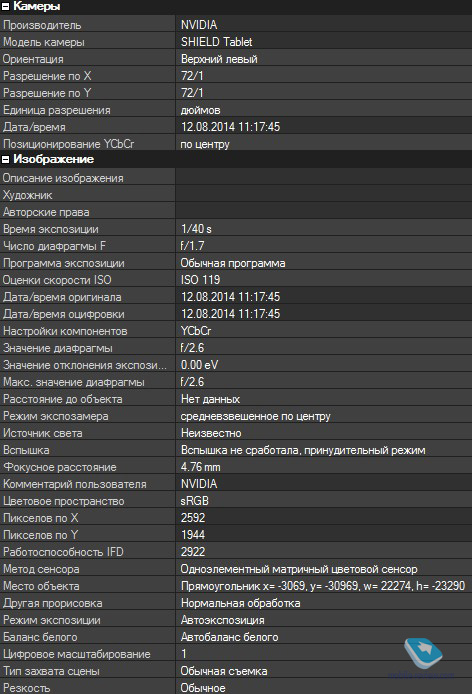Image resolution: width=472 pixels, height=694 pixels.
Task: Select the Тип захвата сцены label
Action: tap(51, 671)
